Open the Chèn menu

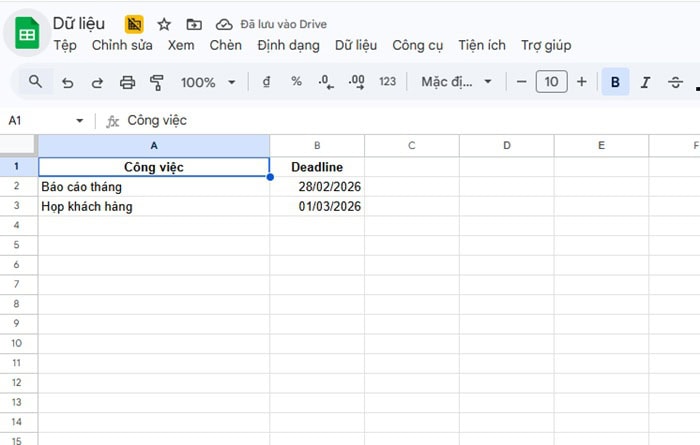click(225, 45)
